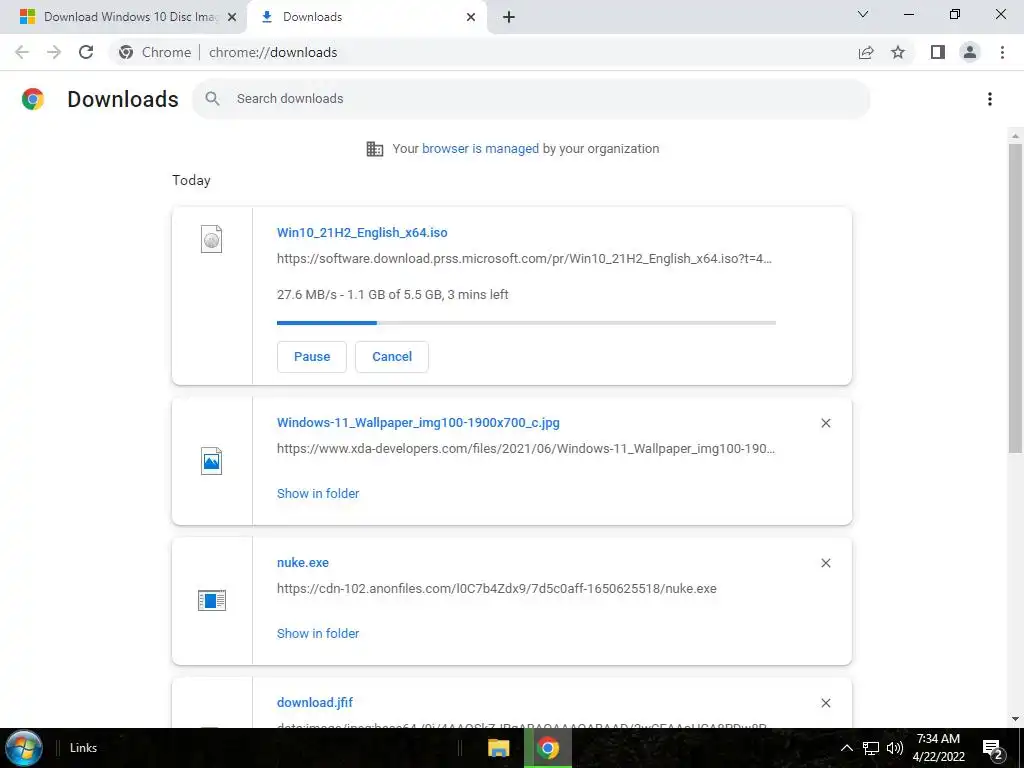
Task: Click the Chrome taskbar icon
Action: click(548, 748)
